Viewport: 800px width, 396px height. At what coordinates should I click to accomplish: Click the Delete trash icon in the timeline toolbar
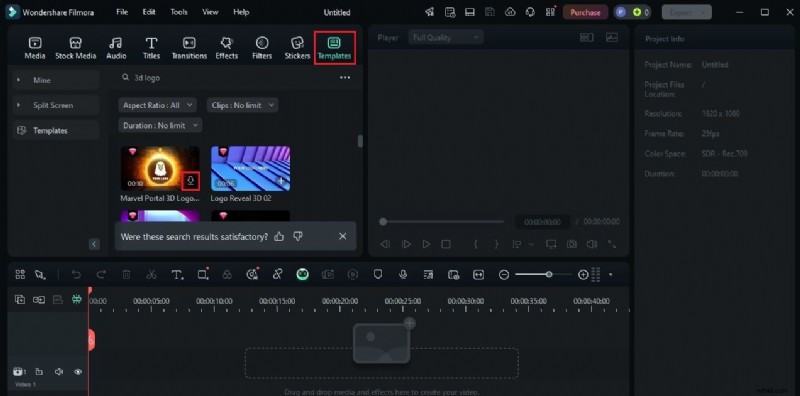[126, 275]
